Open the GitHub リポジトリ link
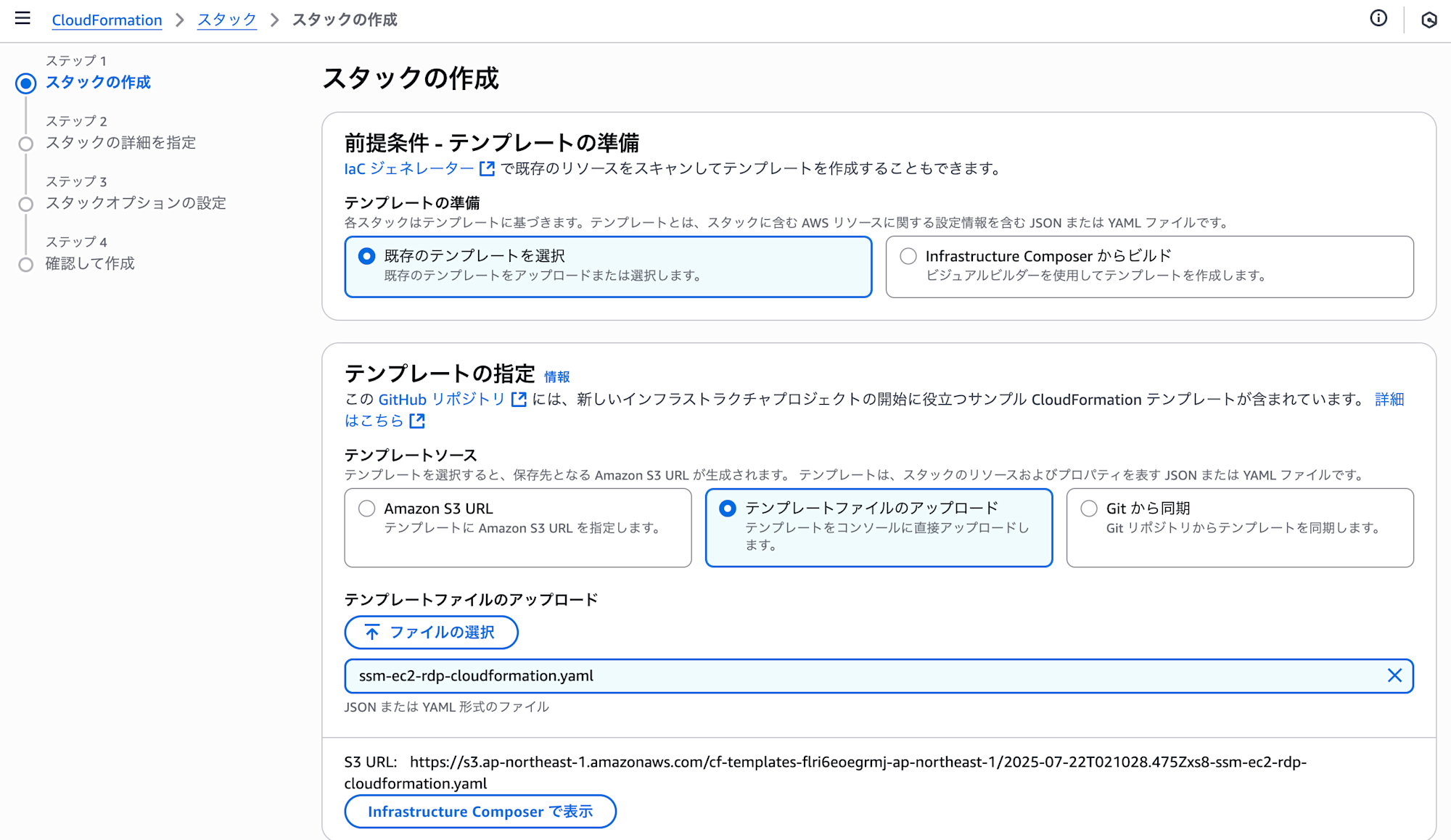 tap(441, 399)
